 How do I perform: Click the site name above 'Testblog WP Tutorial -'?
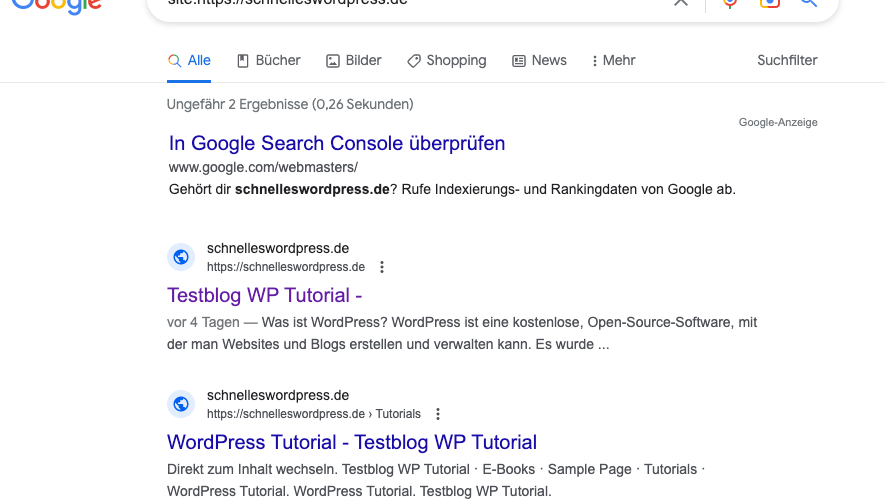(278, 248)
